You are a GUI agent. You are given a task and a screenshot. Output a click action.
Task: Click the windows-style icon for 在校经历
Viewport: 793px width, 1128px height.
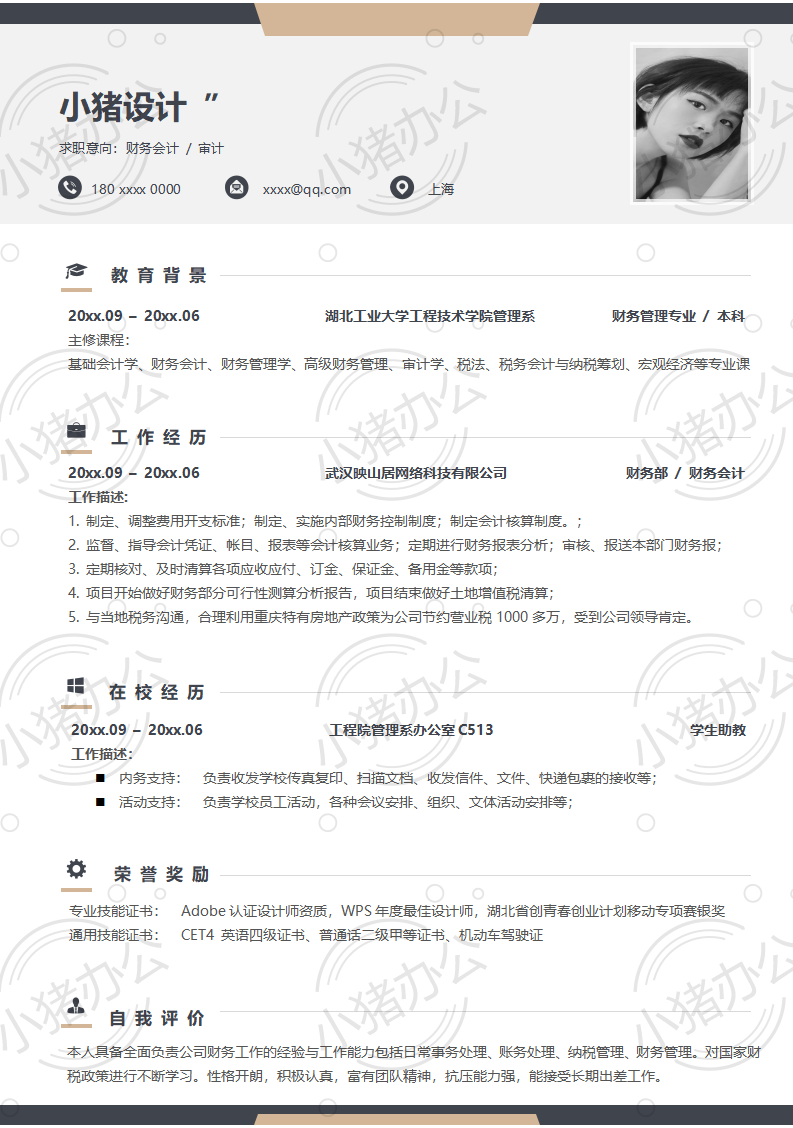[76, 686]
